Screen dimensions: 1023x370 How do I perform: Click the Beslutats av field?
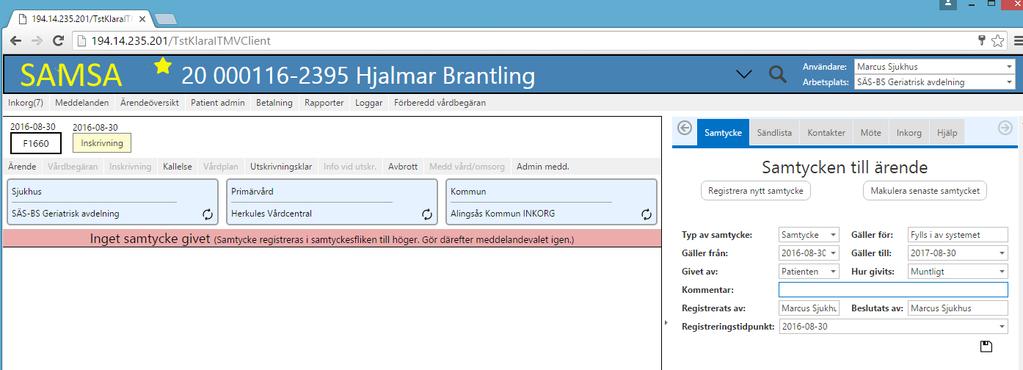pyautogui.click(x=957, y=308)
